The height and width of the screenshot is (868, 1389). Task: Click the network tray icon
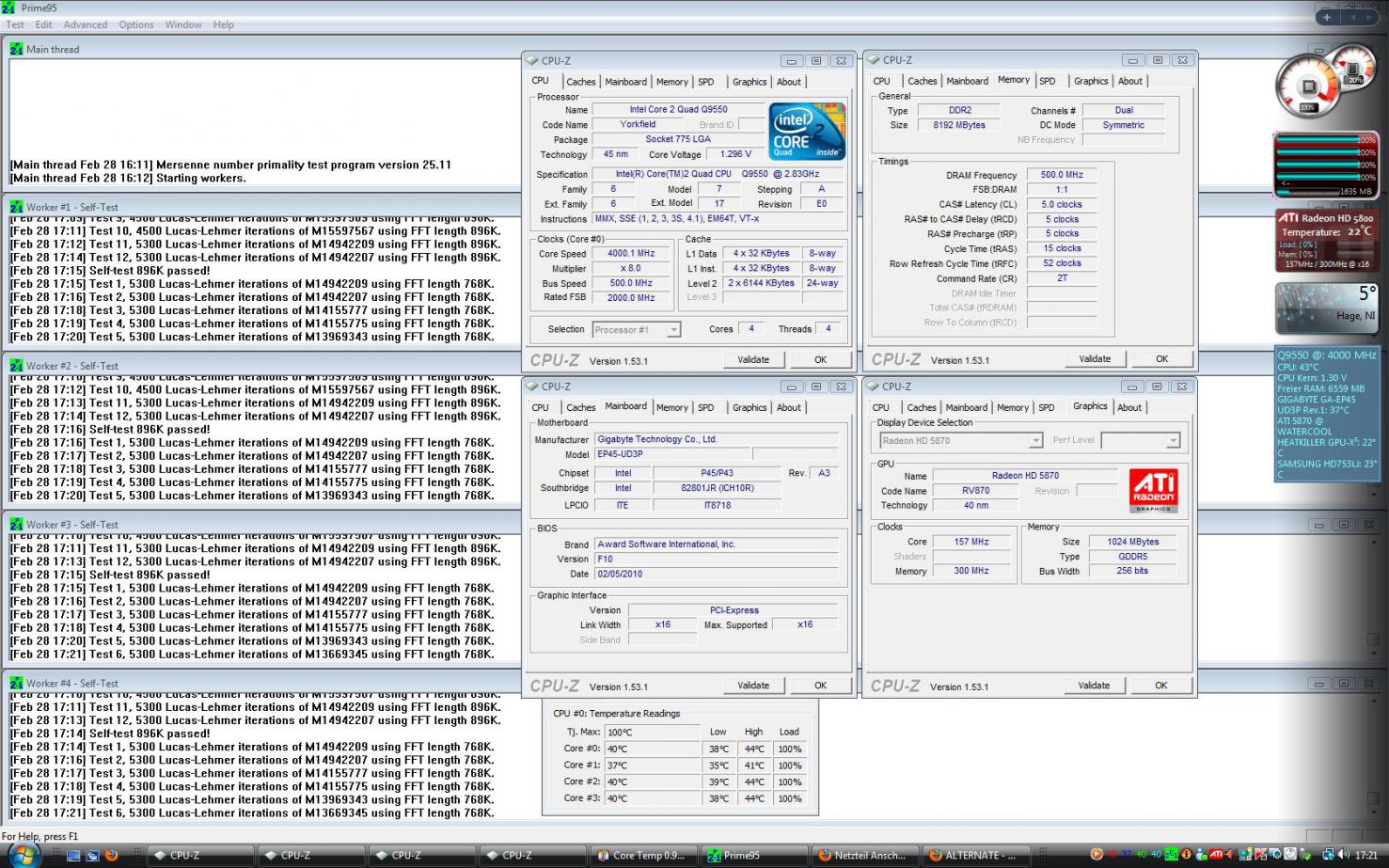pos(1328,855)
